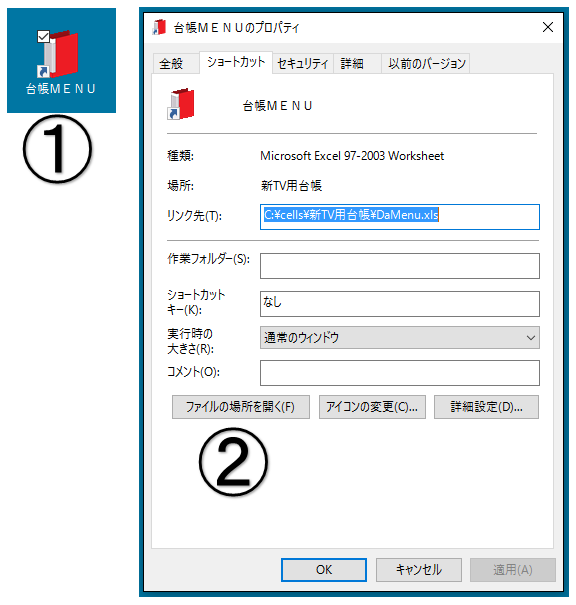Viewport: 576px width, 605px height.
Task: Click the large shortcut icon beside 台帳MENU name
Action: (181, 104)
